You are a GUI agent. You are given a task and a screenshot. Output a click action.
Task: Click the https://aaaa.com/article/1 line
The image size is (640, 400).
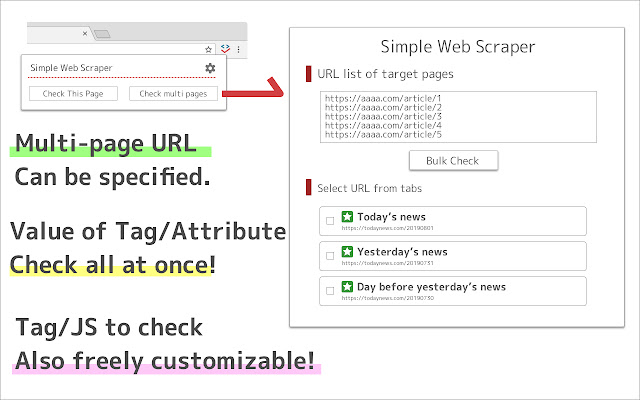383,98
